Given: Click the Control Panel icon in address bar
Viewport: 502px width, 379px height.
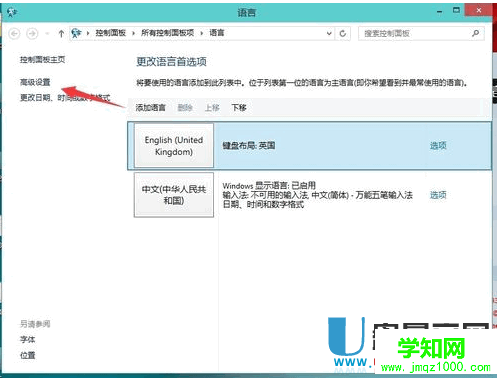Looking at the screenshot, I should coord(76,33).
